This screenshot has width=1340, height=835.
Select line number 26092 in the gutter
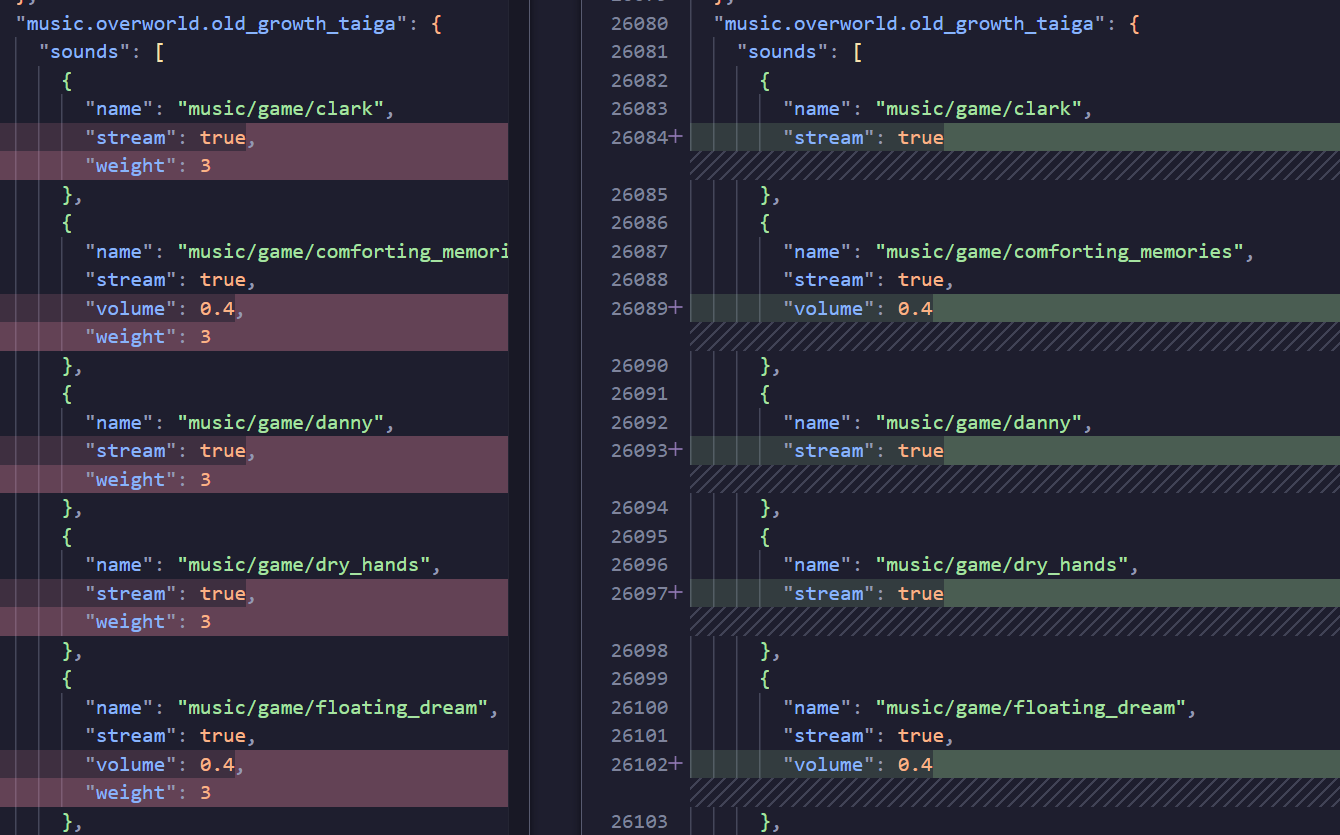[640, 422]
